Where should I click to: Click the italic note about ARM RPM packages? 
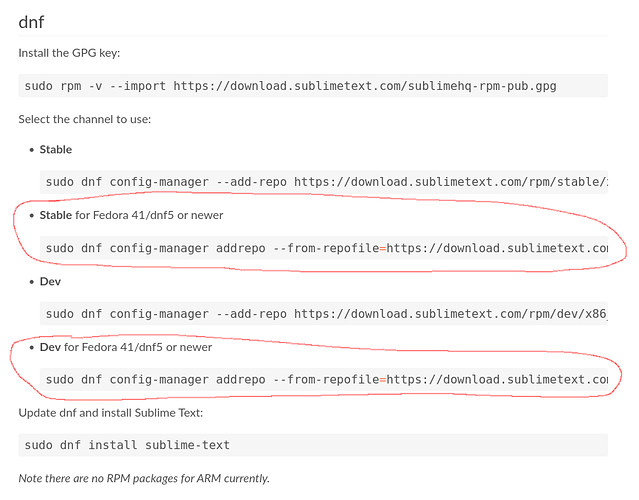click(x=144, y=479)
